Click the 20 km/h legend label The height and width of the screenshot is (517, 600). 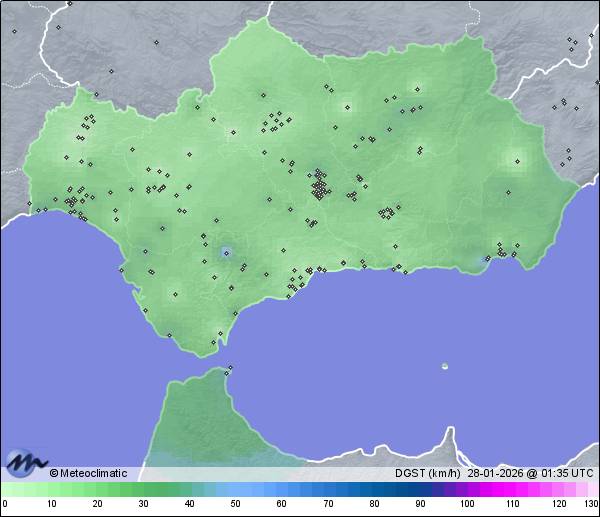[97, 503]
